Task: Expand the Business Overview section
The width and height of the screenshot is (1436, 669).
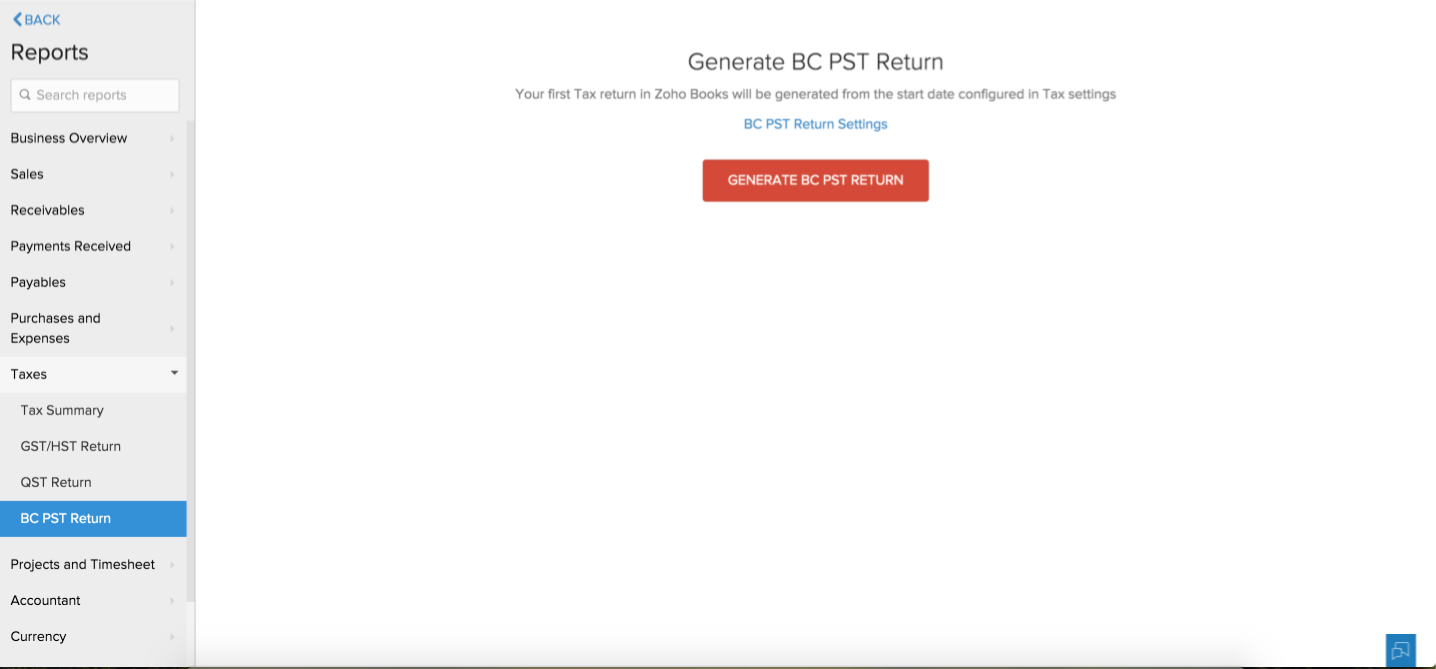Action: 92,138
